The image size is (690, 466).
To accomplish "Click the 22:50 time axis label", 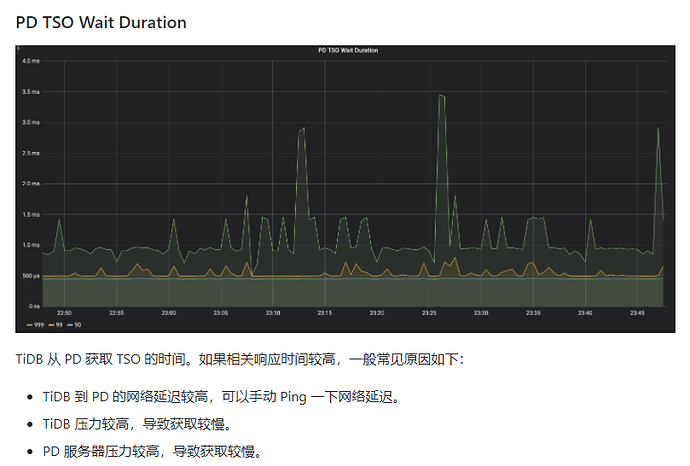I will (64, 313).
